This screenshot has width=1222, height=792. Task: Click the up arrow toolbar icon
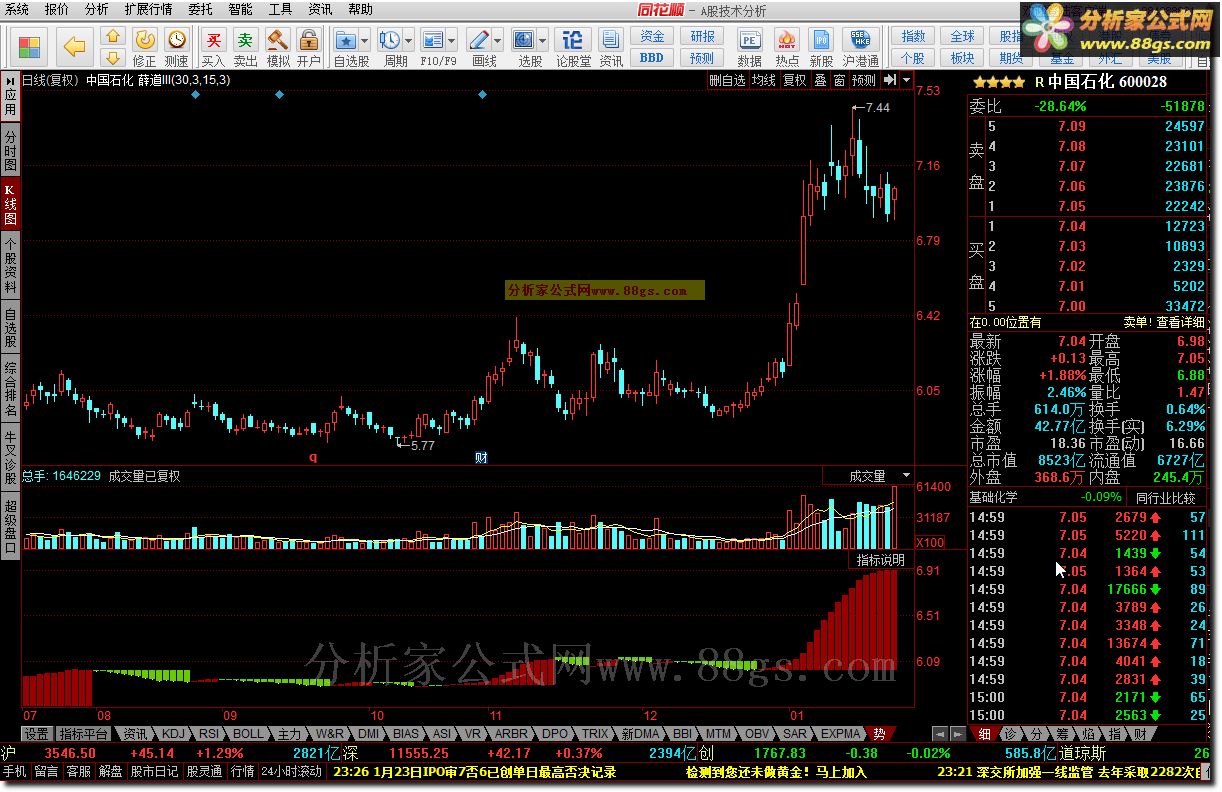pyautogui.click(x=114, y=37)
